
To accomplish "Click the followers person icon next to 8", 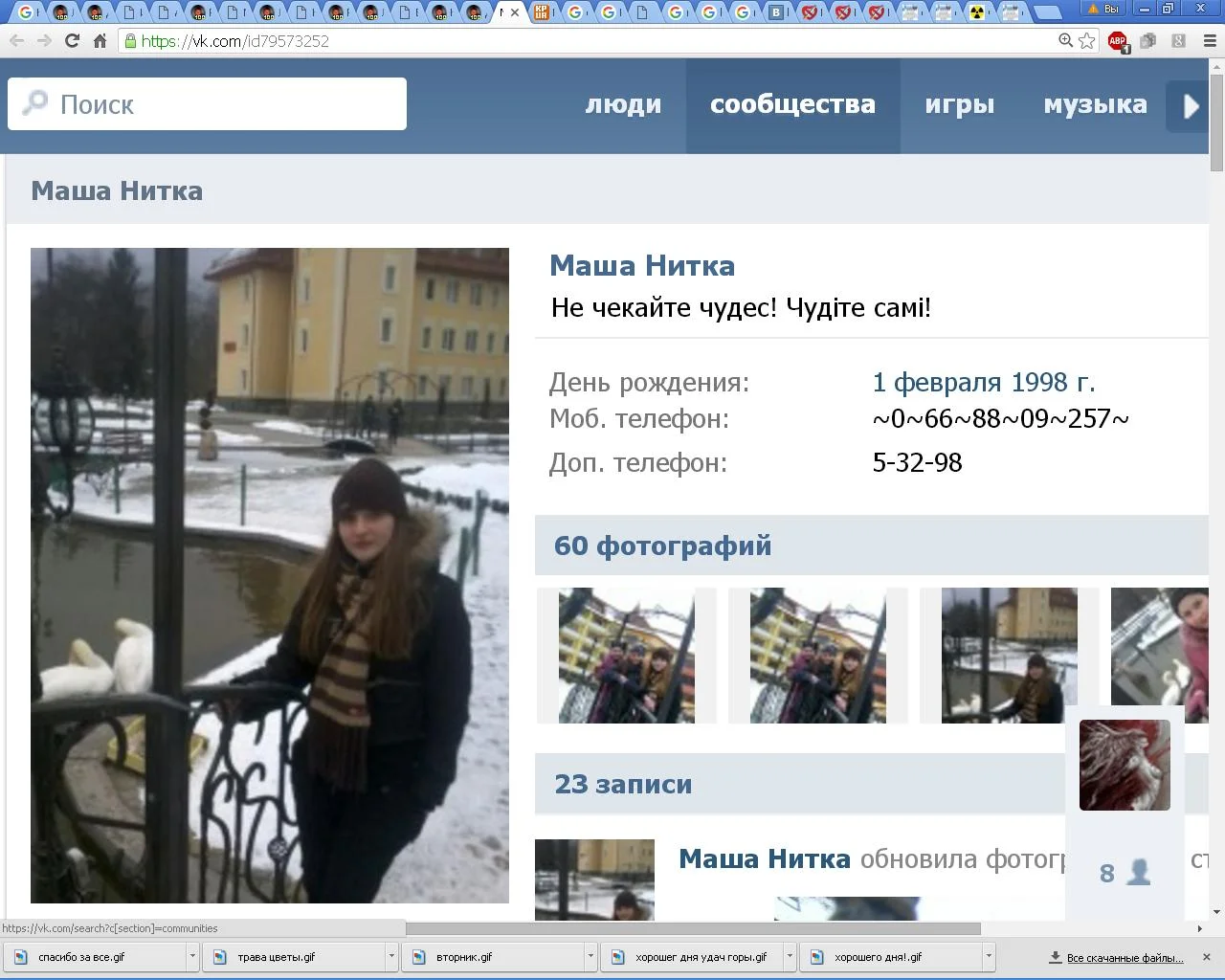I will (1137, 872).
